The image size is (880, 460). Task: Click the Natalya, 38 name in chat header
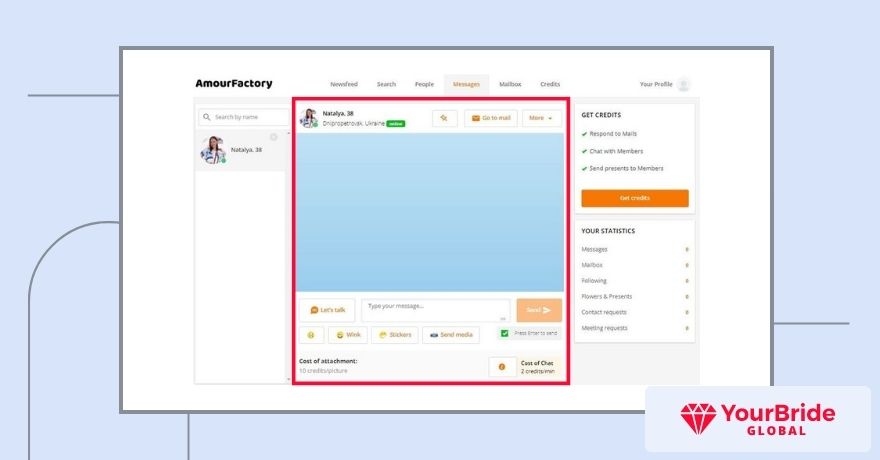pos(338,113)
